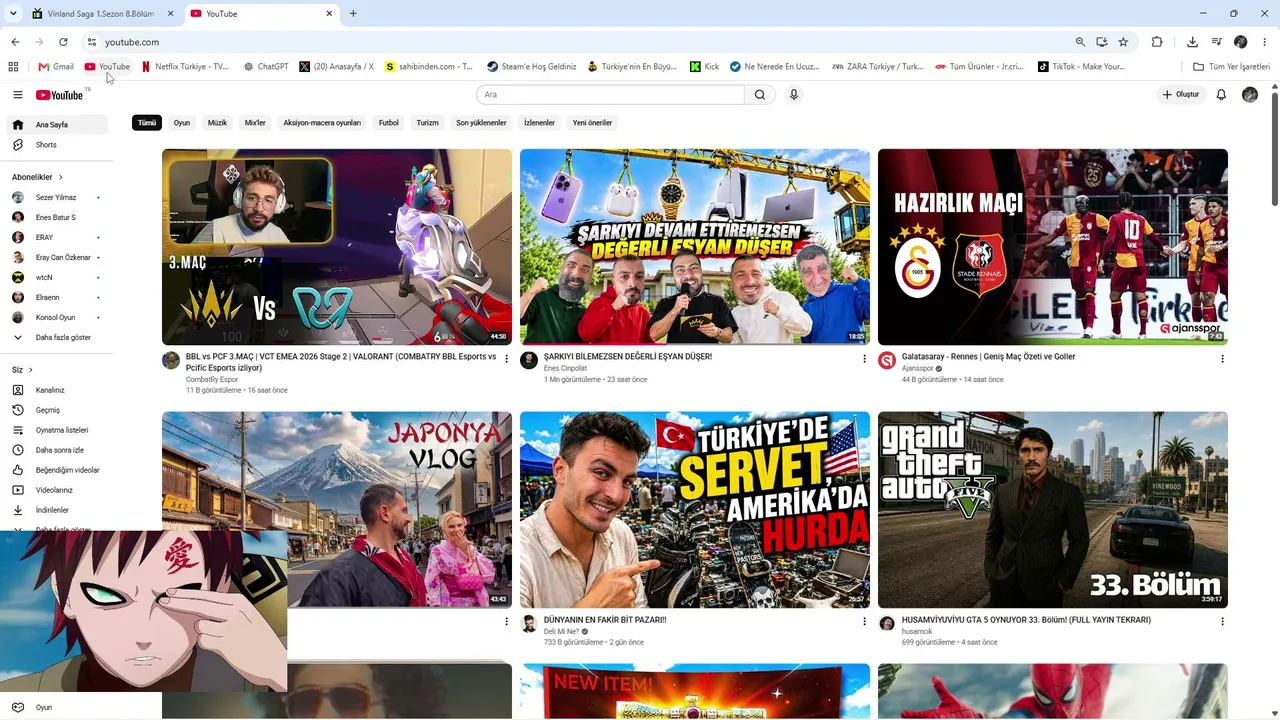Go back with the browser back arrow

tap(15, 42)
